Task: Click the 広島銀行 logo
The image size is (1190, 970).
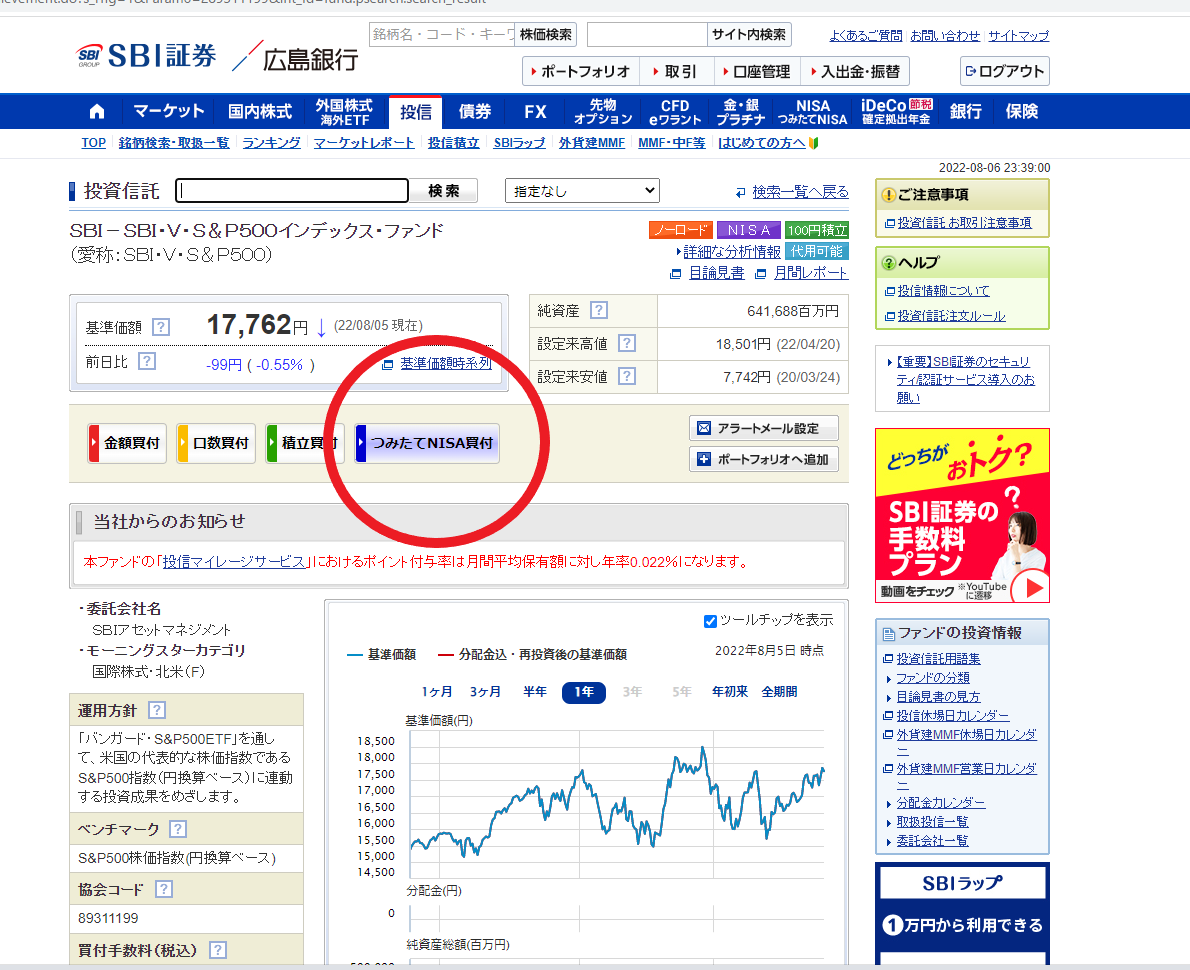Action: [x=297, y=57]
